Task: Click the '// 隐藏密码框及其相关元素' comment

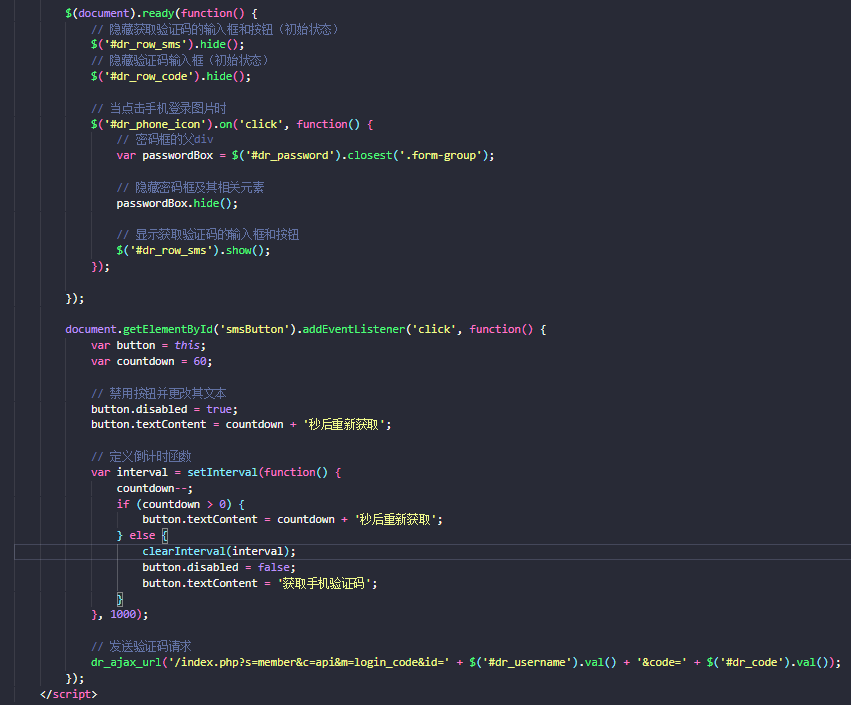Action: tap(190, 188)
